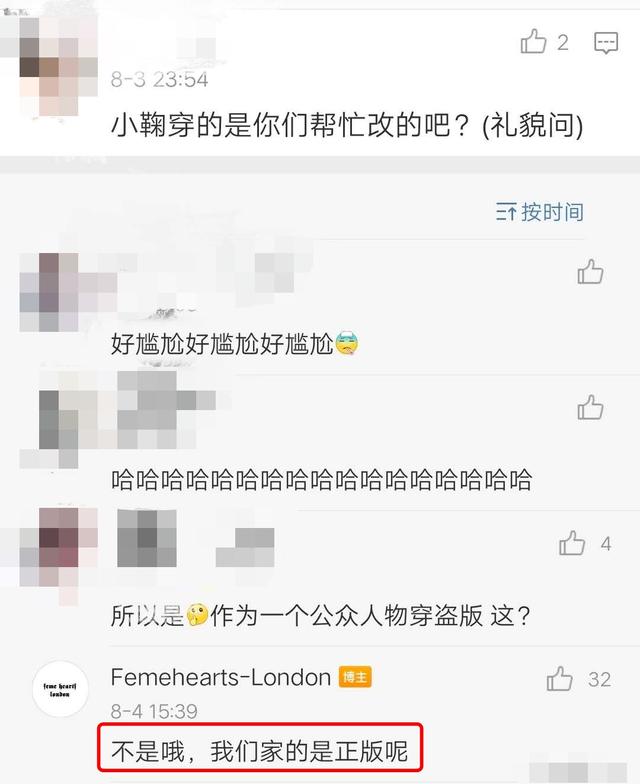Open the avatar of the 穿盗版 commenter
The height and width of the screenshot is (784, 640).
tap(59, 554)
